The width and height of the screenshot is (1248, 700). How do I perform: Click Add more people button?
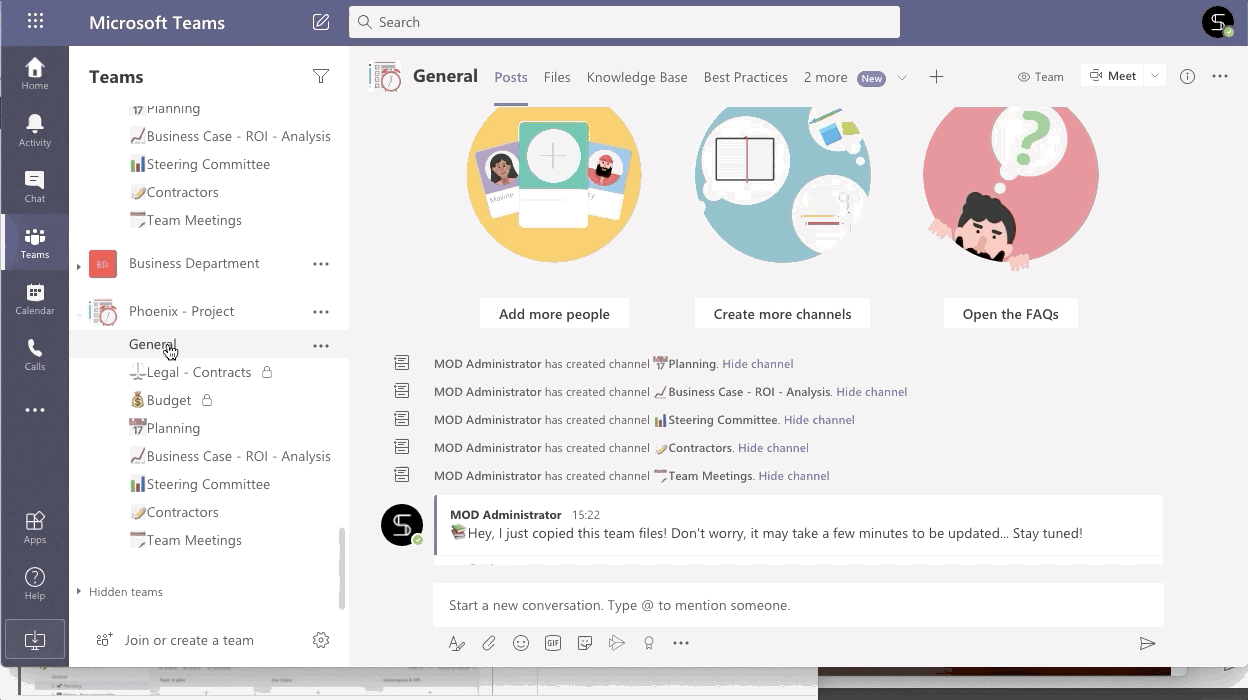pyautogui.click(x=554, y=313)
